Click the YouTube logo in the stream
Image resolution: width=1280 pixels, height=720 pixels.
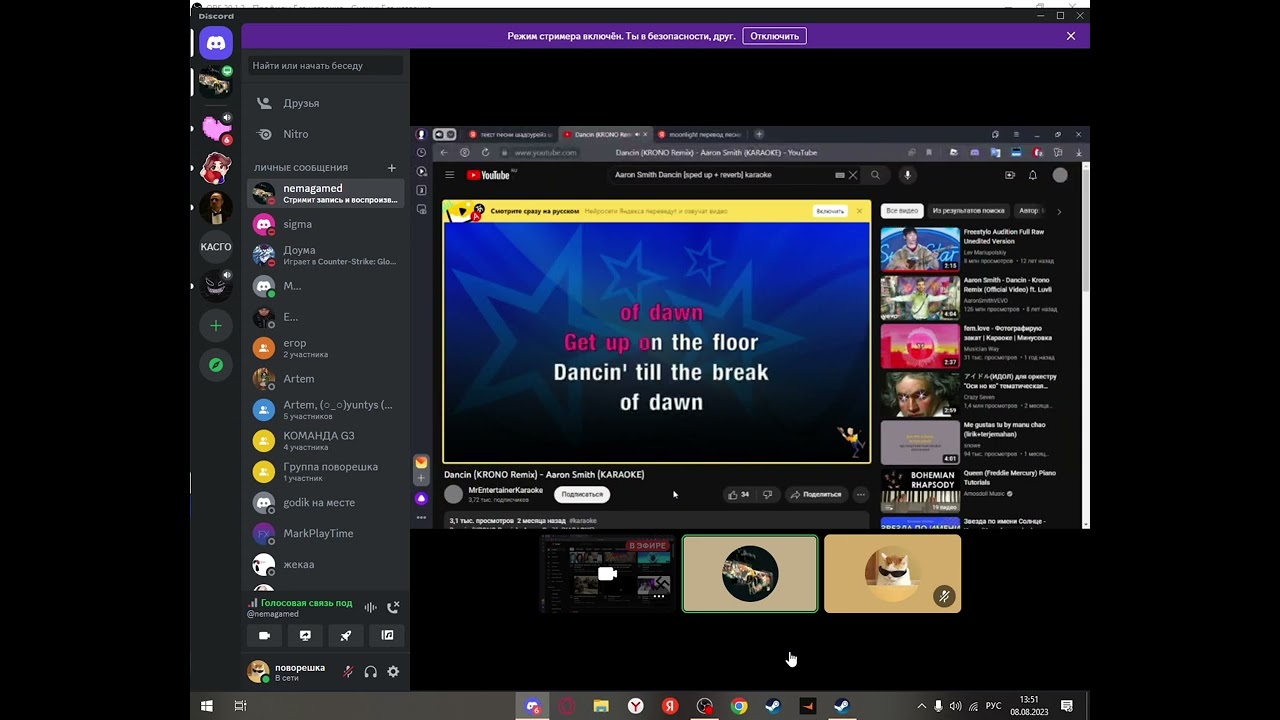click(x=489, y=175)
